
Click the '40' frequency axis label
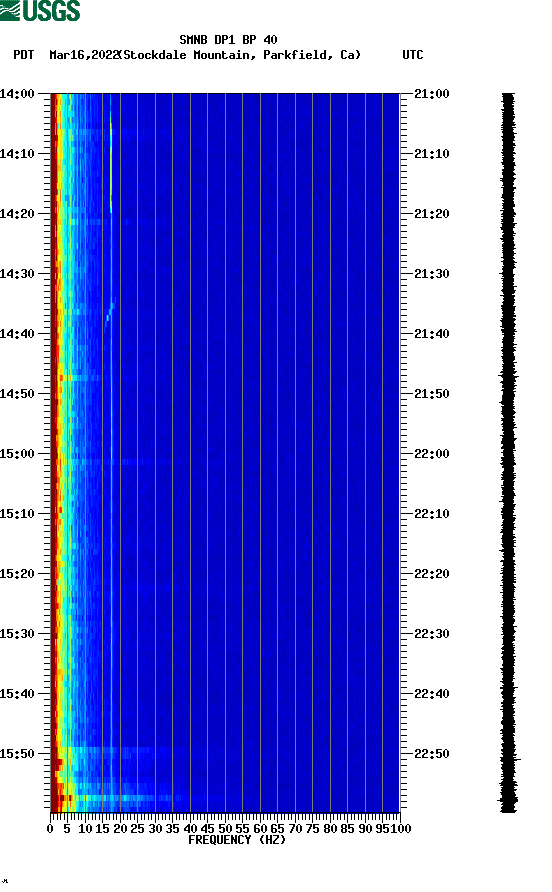click(190, 829)
